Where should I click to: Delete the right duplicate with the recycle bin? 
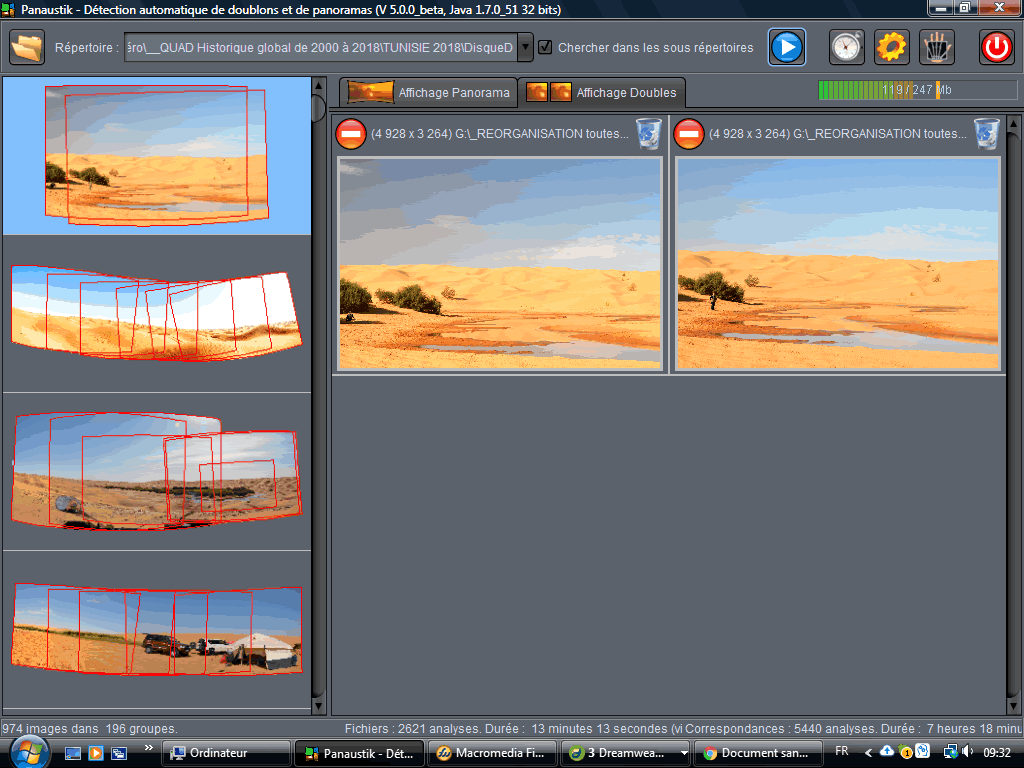pos(987,134)
